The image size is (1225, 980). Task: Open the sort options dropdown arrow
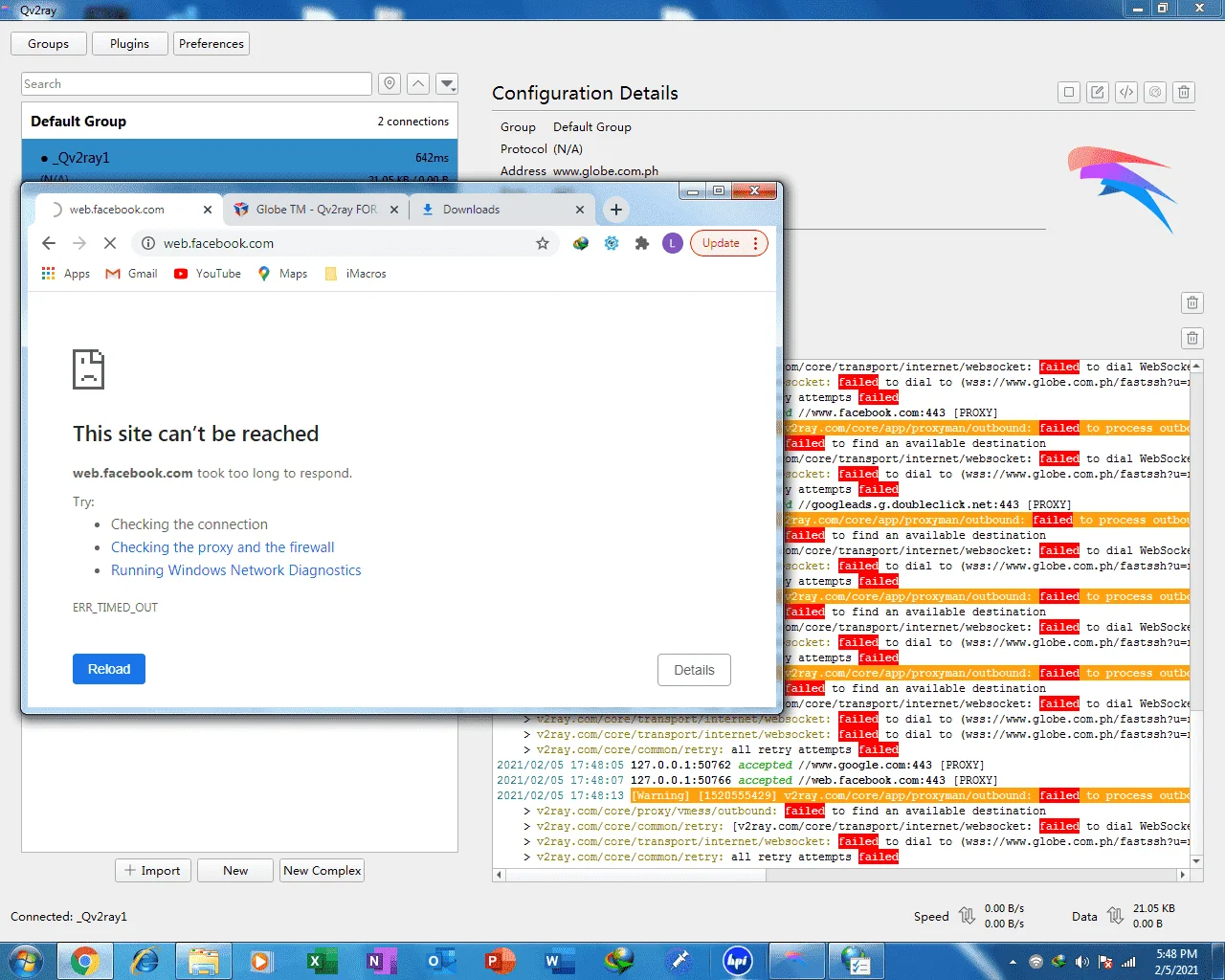coord(447,84)
